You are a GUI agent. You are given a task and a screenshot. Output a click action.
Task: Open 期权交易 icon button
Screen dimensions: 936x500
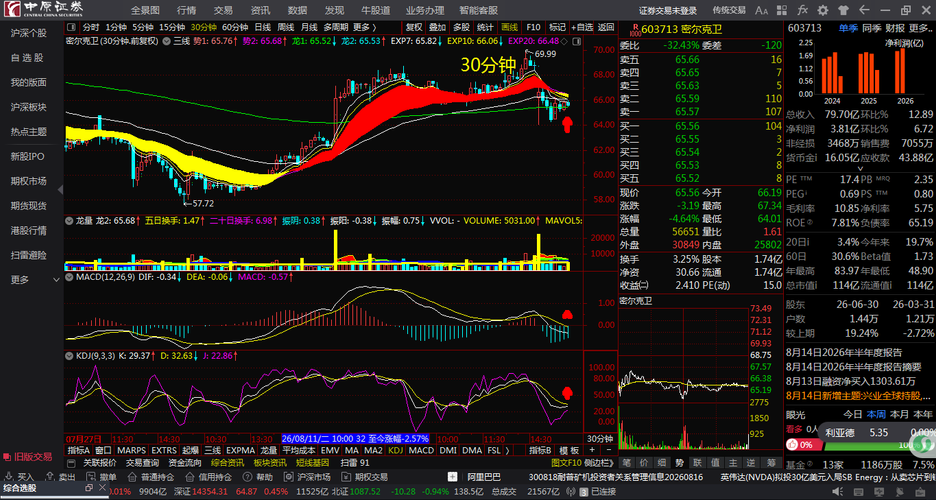pyautogui.click(x=346, y=477)
